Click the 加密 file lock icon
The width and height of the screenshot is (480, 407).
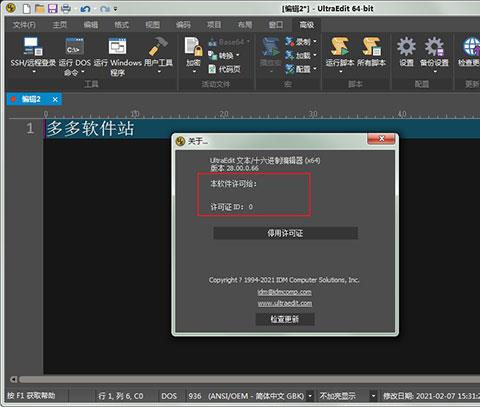click(194, 46)
